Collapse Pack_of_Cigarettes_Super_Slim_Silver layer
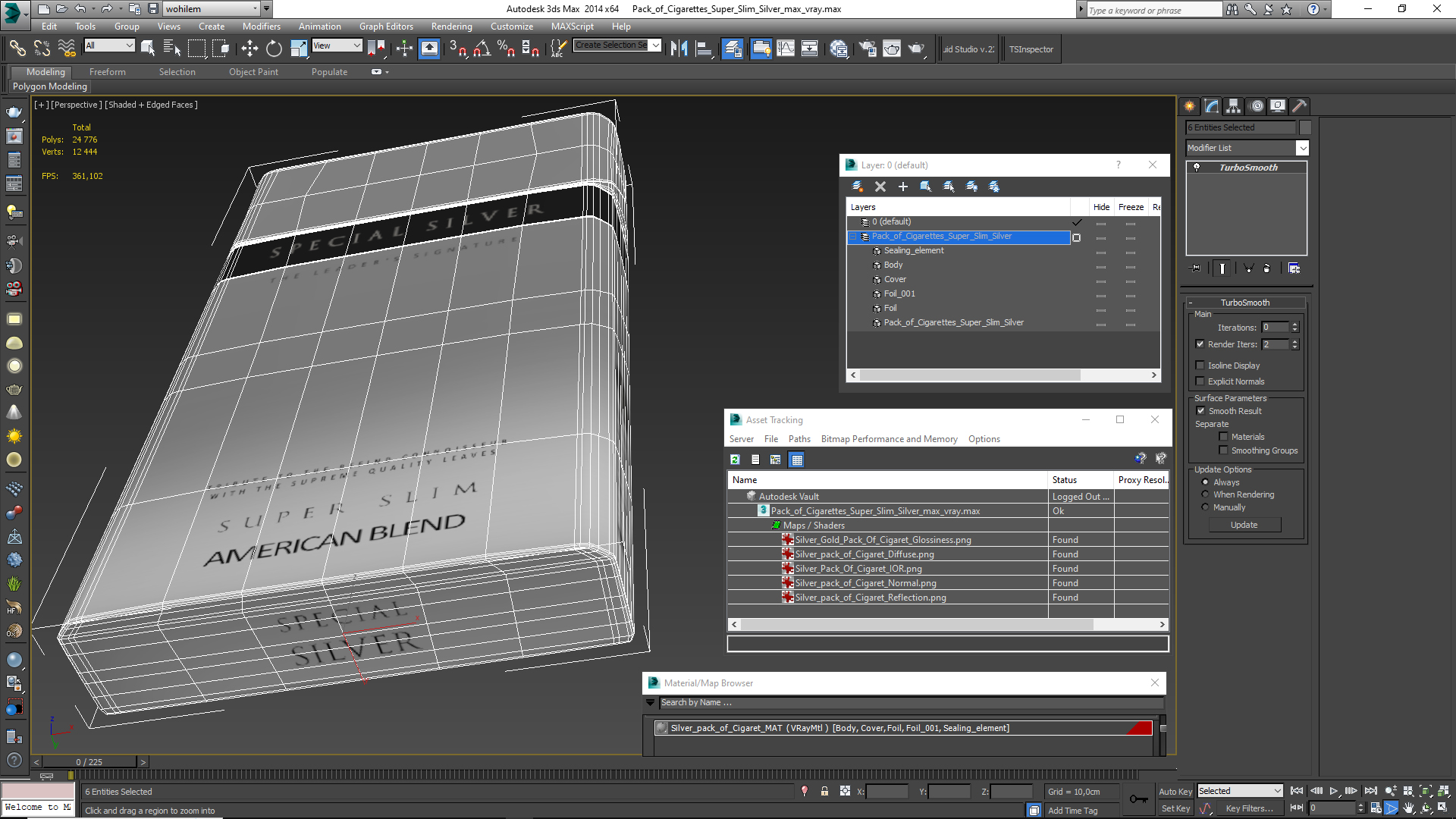 pos(852,237)
